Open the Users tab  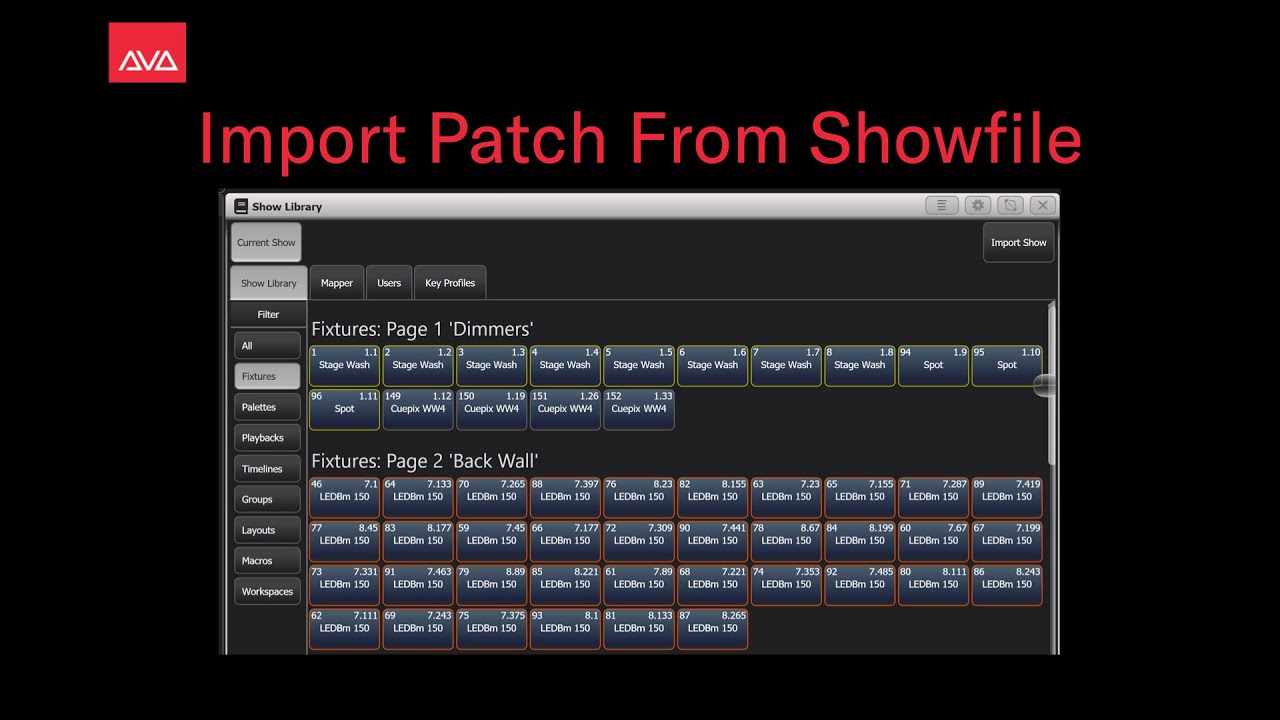coord(389,283)
